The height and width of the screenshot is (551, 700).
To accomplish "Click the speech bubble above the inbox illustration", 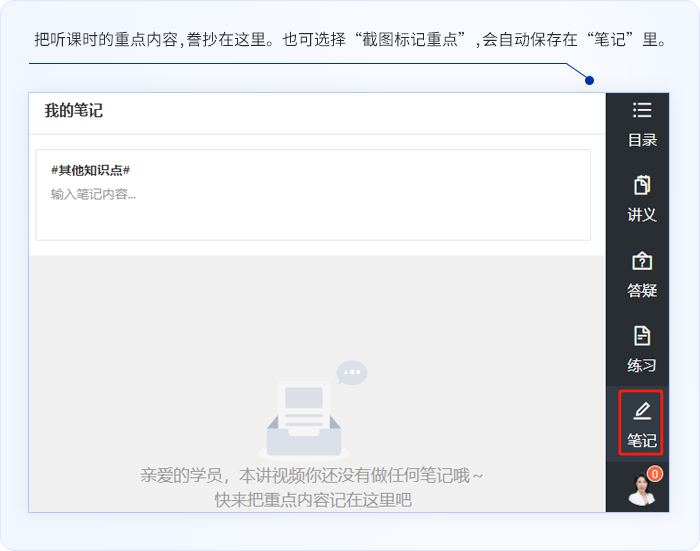I will [x=352, y=373].
